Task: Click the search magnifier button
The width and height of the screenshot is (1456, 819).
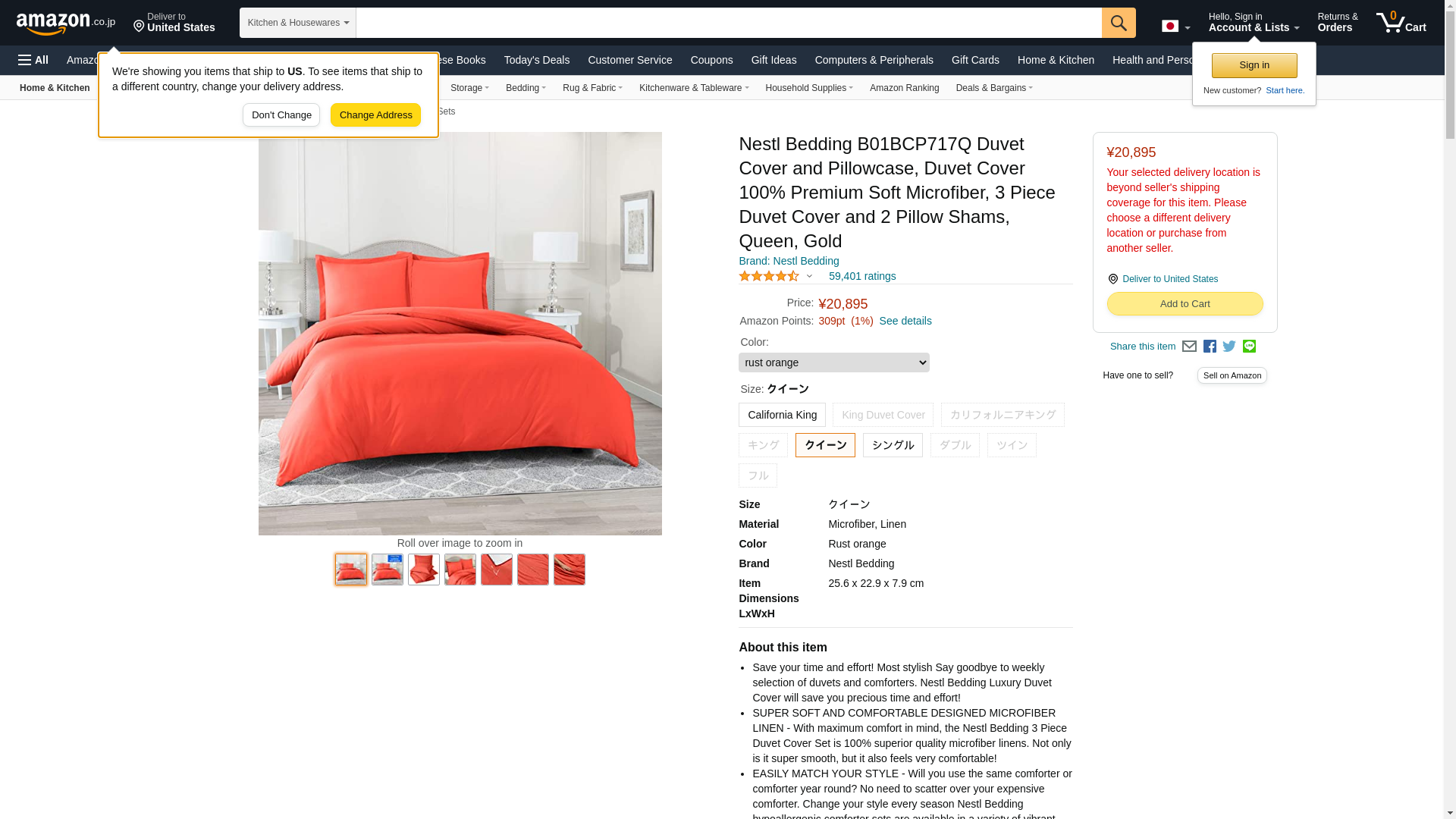Action: [x=1119, y=23]
